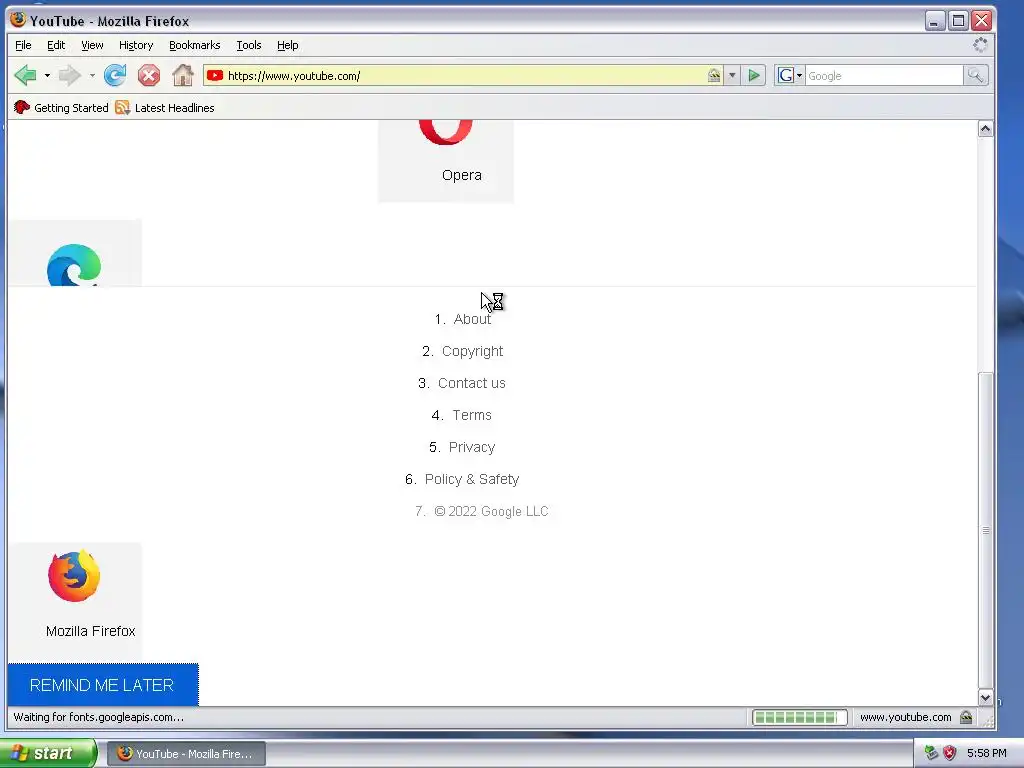Open the Edit menu

click(x=56, y=45)
